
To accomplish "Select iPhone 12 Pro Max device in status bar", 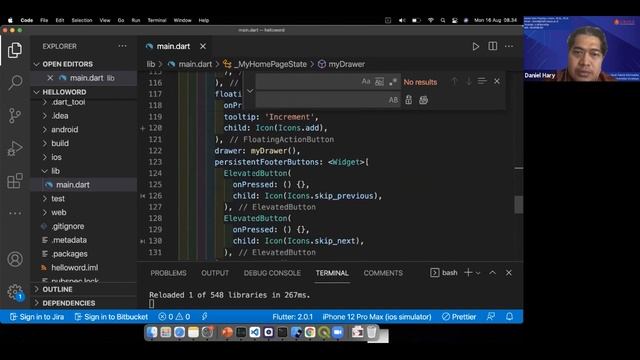I will (x=377, y=317).
